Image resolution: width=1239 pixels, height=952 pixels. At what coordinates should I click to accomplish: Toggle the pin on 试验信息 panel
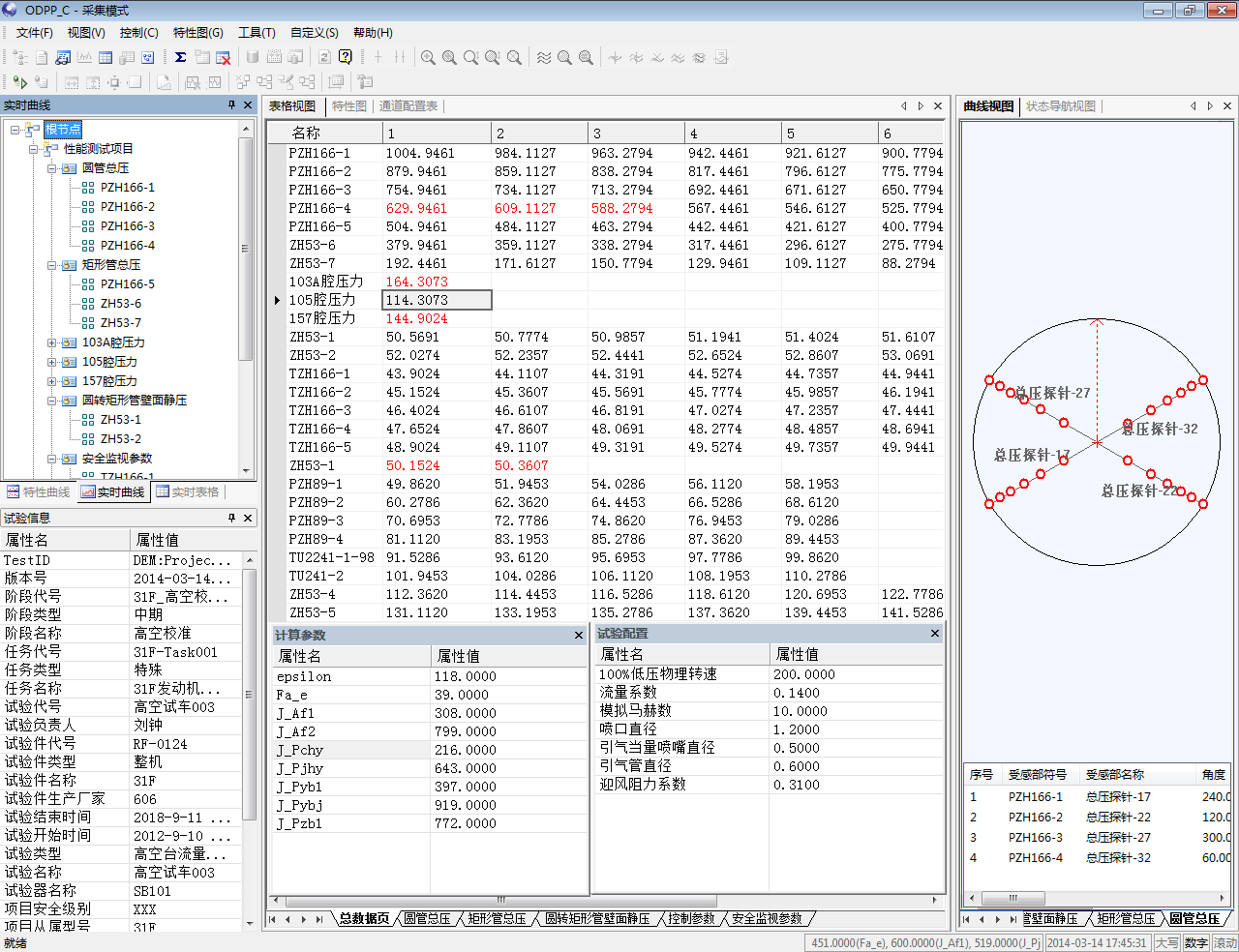(x=231, y=519)
